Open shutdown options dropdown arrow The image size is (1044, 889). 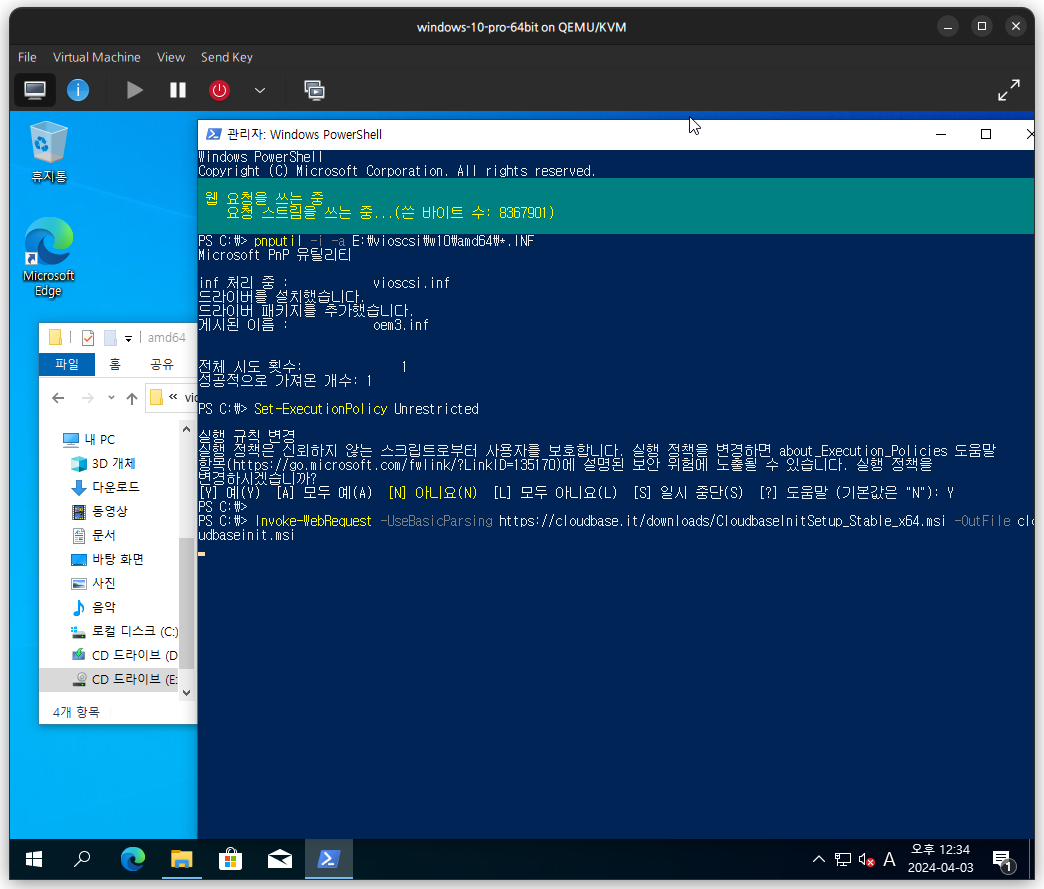pos(260,90)
